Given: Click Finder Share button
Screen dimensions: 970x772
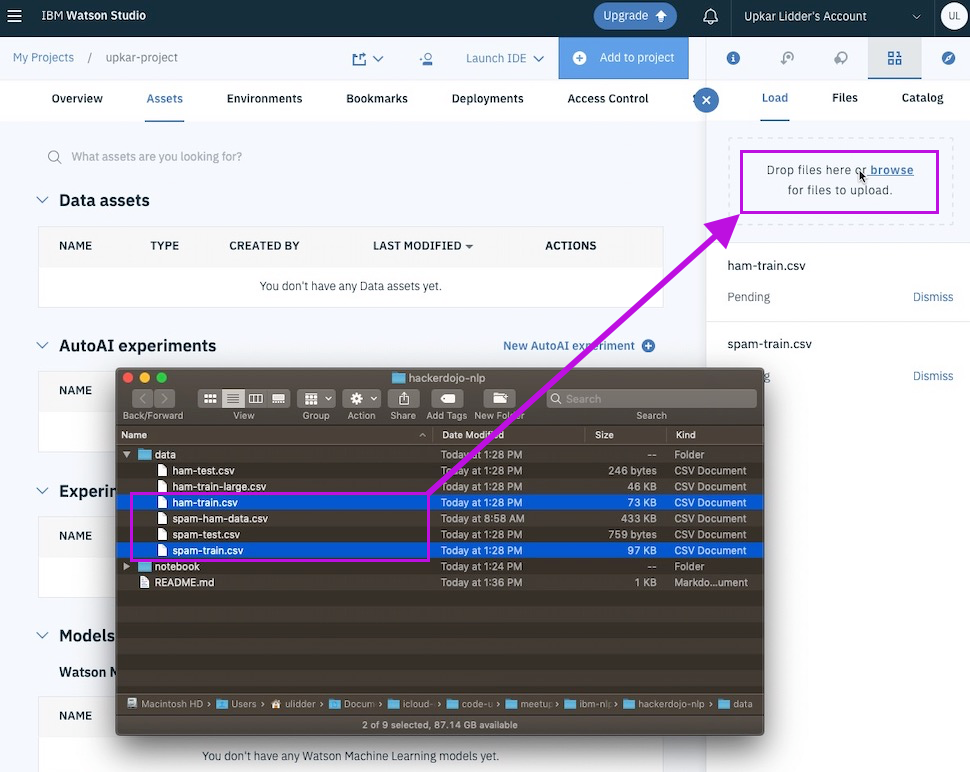Looking at the screenshot, I should click(x=403, y=398).
